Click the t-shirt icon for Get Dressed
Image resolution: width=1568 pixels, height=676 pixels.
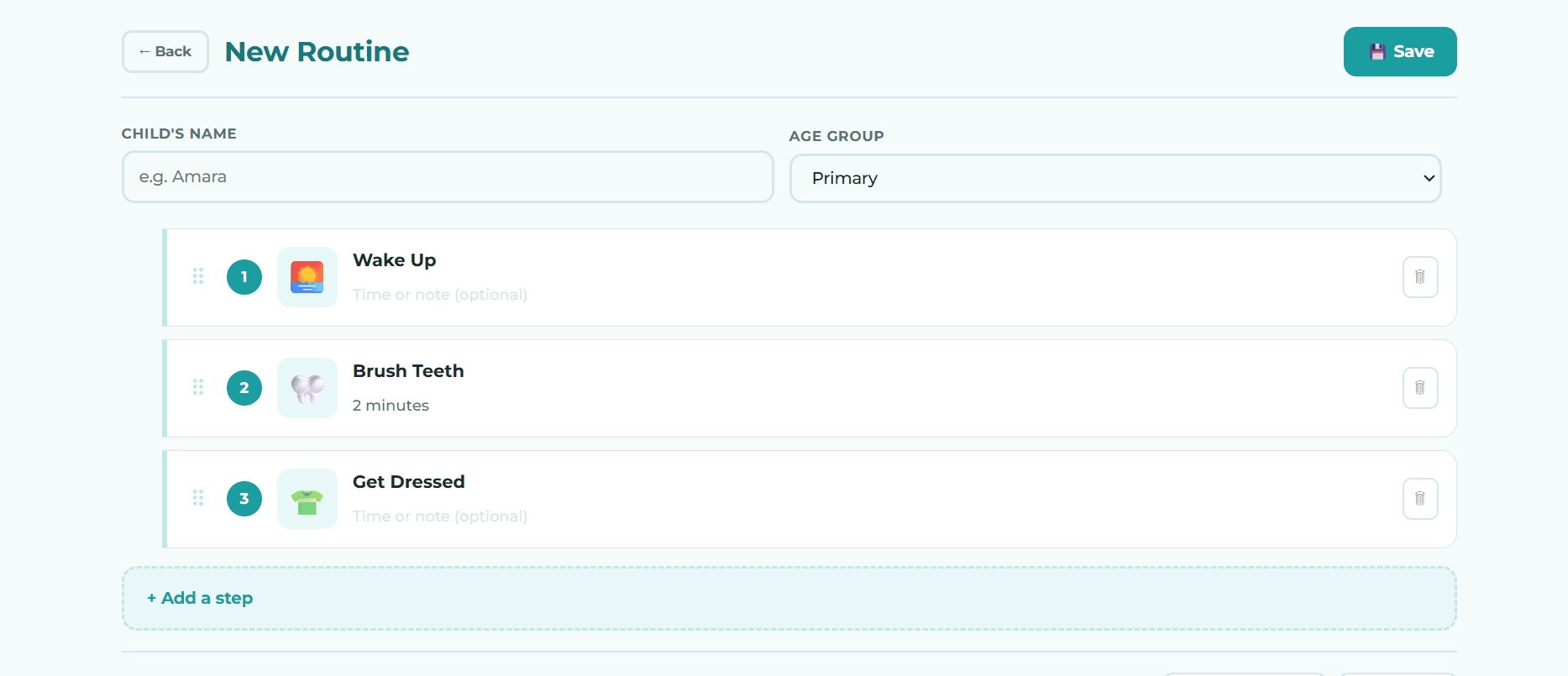307,499
